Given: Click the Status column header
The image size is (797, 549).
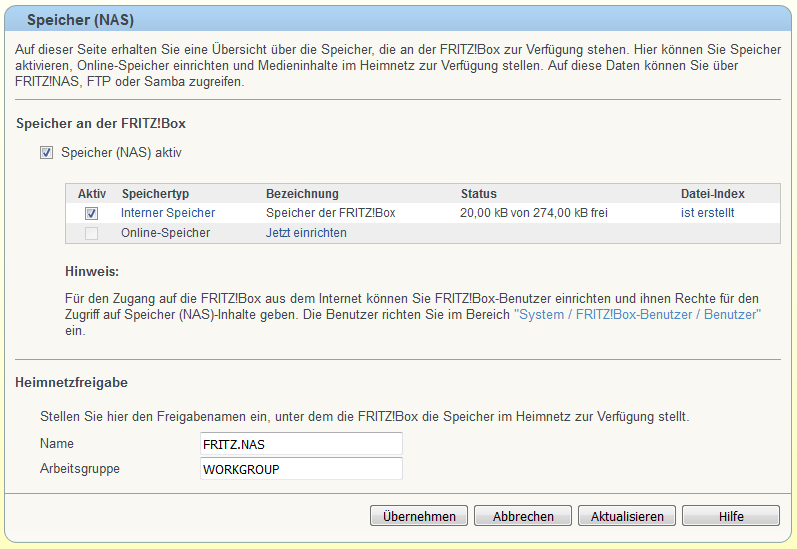Looking at the screenshot, I should [479, 194].
